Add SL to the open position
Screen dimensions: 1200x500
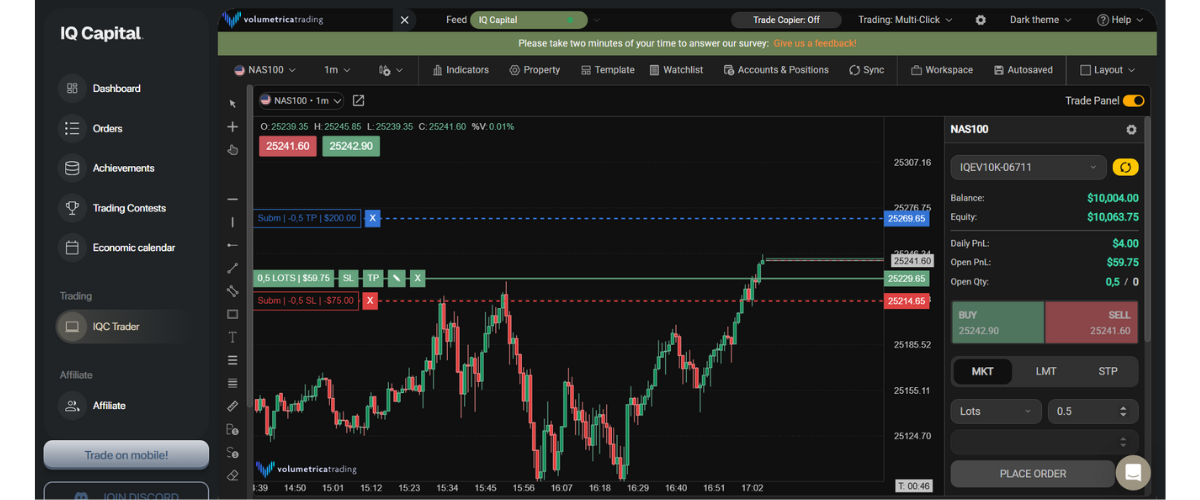pyautogui.click(x=348, y=278)
